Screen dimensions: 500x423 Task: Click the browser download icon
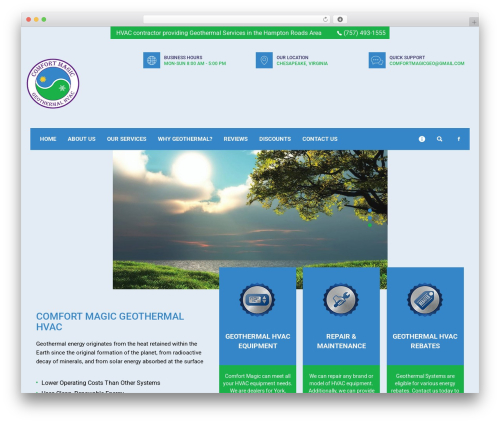click(x=340, y=20)
